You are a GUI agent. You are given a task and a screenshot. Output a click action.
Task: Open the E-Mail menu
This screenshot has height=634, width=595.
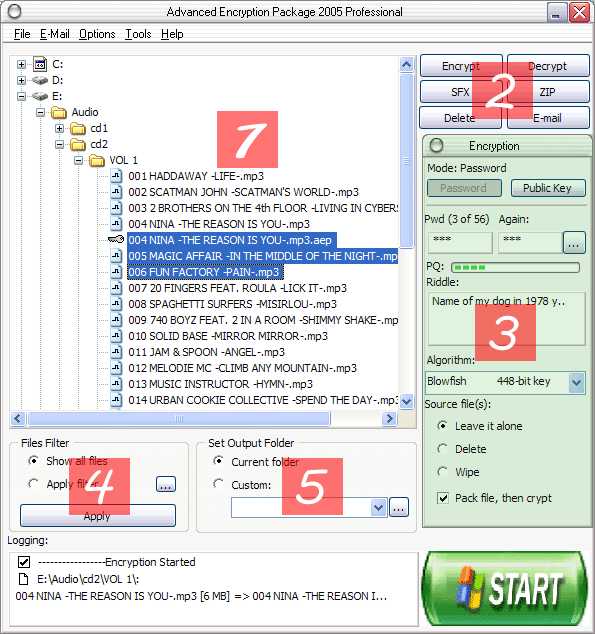(x=55, y=34)
